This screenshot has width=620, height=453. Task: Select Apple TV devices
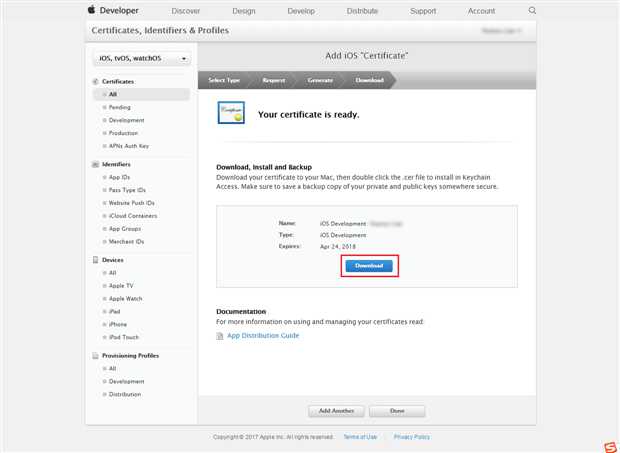tap(121, 286)
